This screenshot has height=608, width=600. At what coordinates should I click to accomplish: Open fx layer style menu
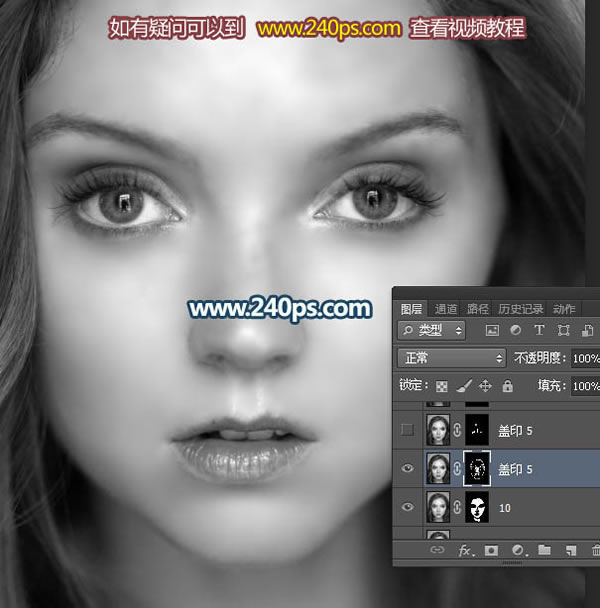[465, 550]
